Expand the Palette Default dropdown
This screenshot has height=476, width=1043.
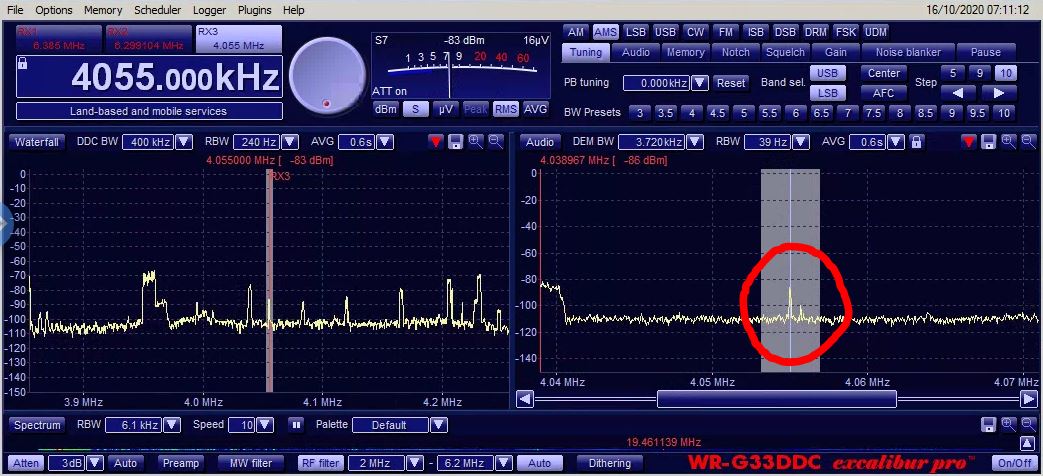click(438, 425)
